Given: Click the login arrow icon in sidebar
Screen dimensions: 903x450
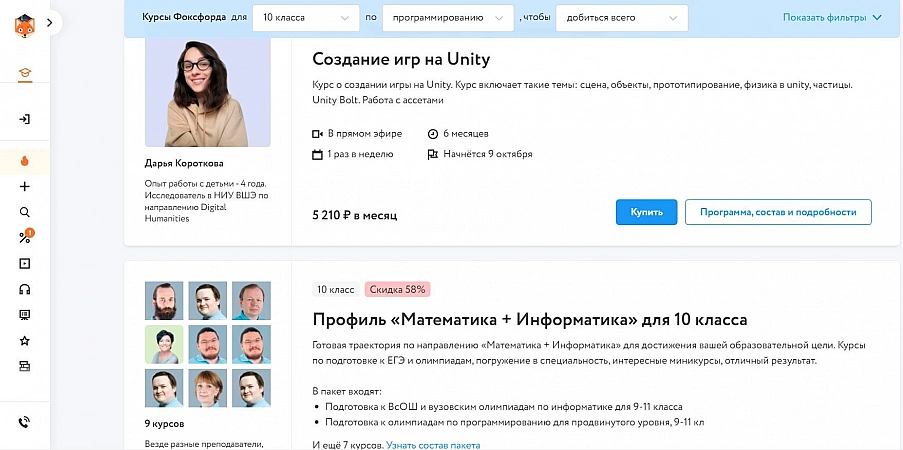Looking at the screenshot, I should point(25,119).
